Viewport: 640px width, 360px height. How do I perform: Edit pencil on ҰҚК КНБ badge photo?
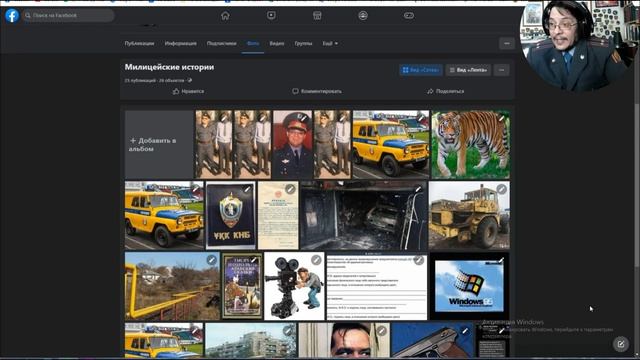point(247,189)
